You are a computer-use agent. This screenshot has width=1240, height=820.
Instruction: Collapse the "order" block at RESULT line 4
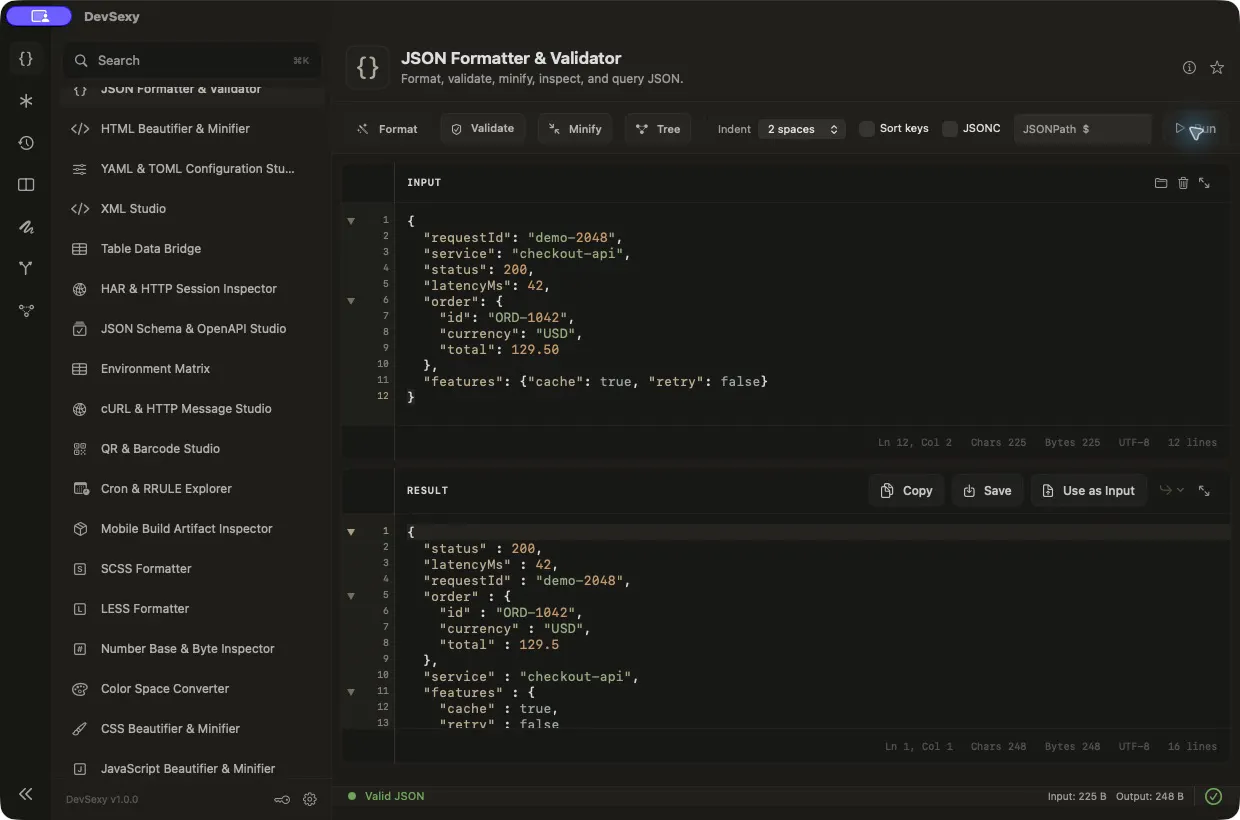[351, 596]
